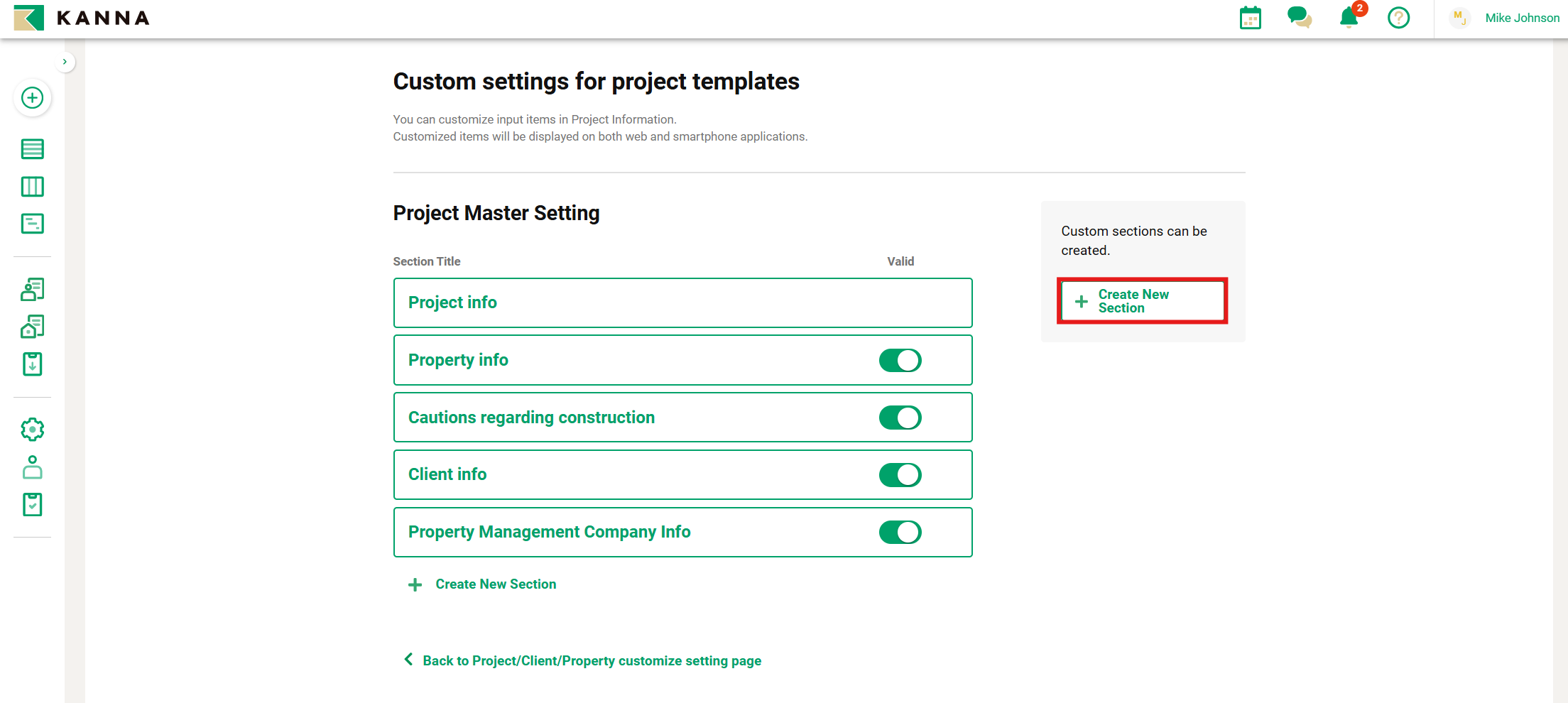
Task: Switch off the Client info toggle
Action: click(900, 475)
